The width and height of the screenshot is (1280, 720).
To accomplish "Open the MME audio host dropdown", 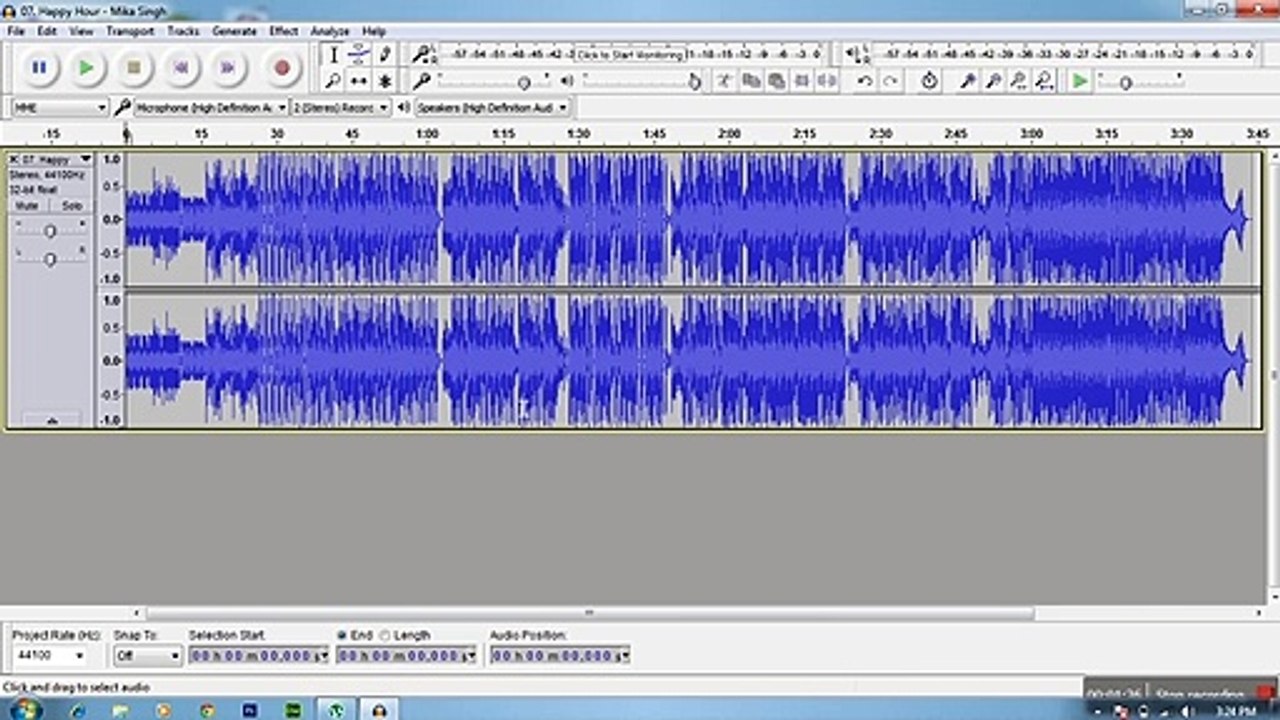I will (60, 107).
